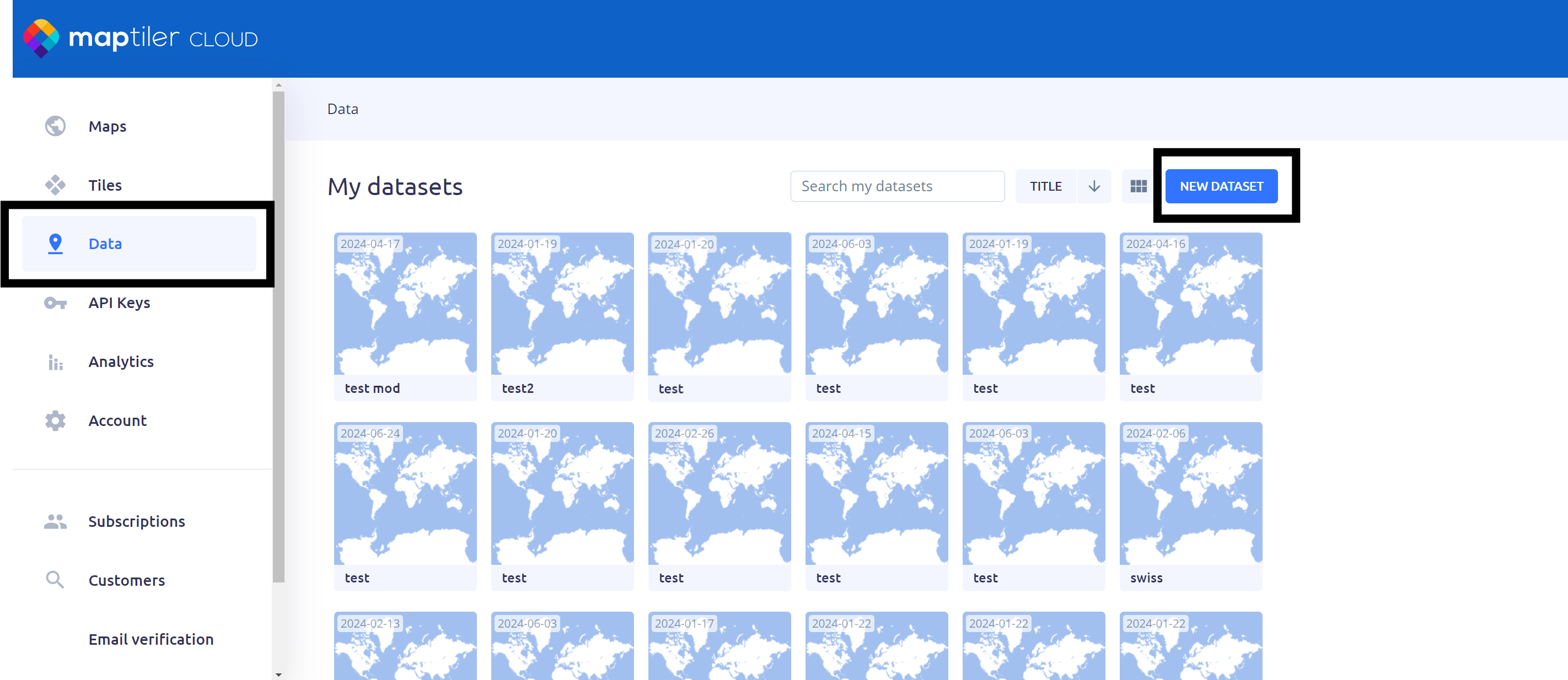This screenshot has height=680, width=1568.
Task: Open the Email verification menu item
Action: [151, 639]
